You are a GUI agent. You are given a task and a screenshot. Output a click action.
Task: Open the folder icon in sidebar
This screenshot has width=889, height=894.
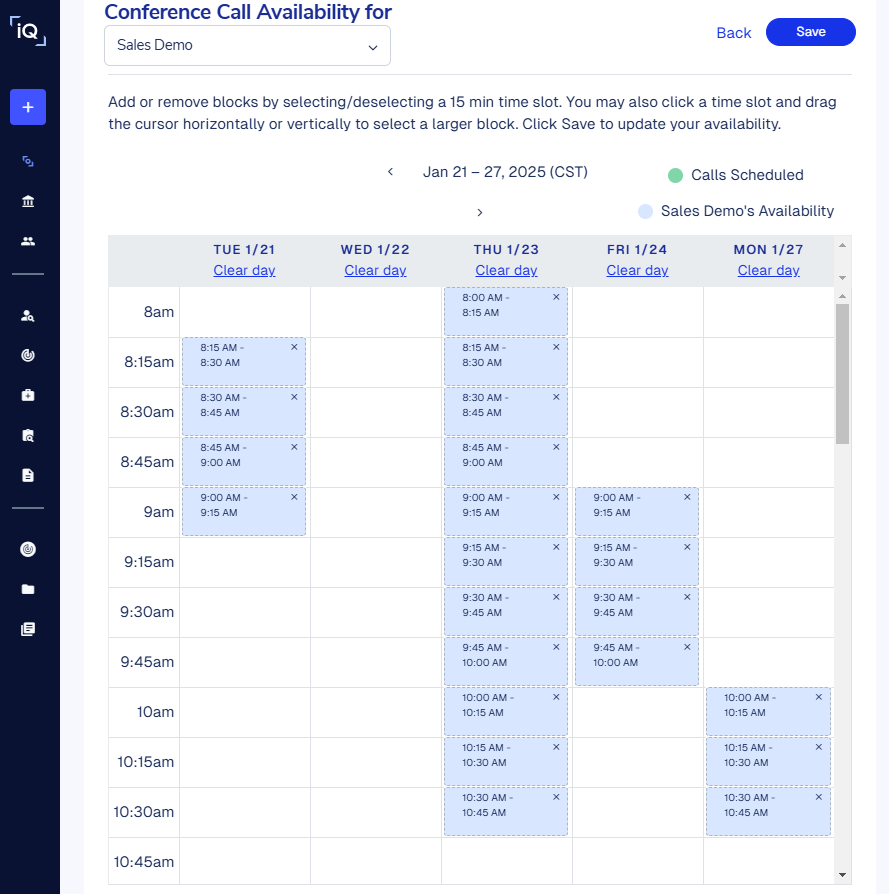click(28, 589)
